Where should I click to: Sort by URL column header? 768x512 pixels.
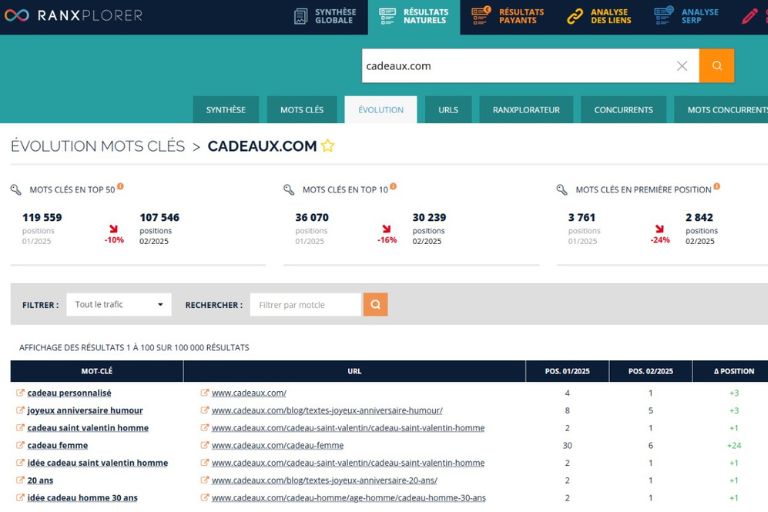[354, 371]
